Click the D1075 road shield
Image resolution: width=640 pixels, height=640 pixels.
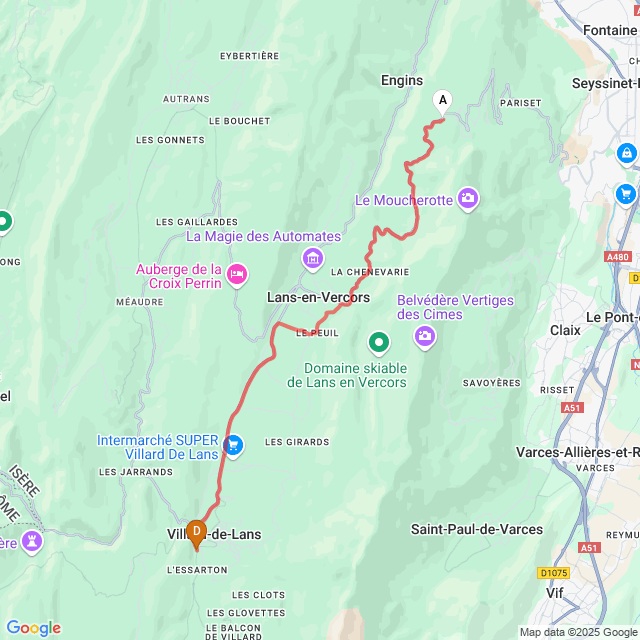tap(553, 573)
